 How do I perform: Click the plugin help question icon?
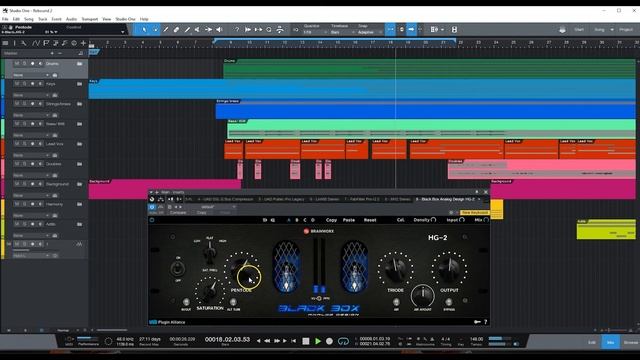click(x=486, y=322)
